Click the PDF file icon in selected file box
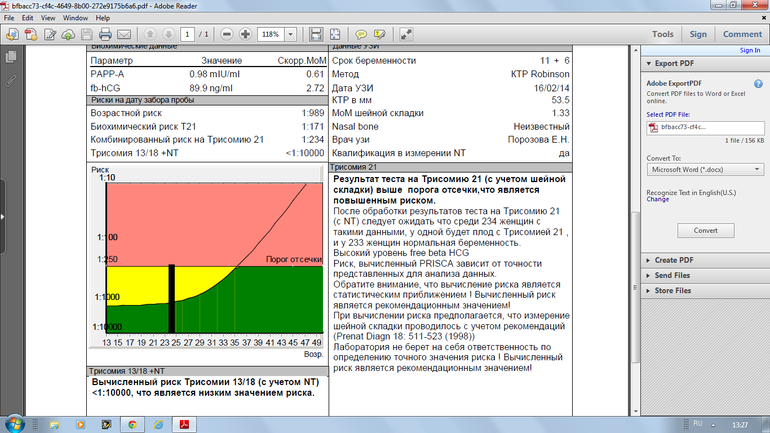The image size is (770, 433). [x=654, y=128]
